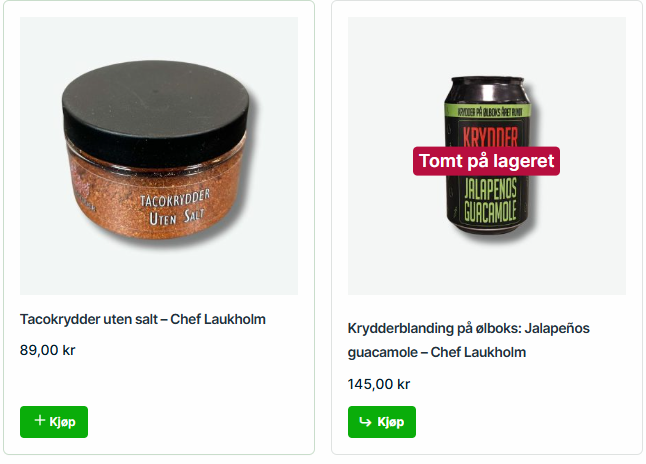Screen dimensions: 646x464
Task: Open the Tacokrydder uten salt product title
Action: click(x=143, y=319)
